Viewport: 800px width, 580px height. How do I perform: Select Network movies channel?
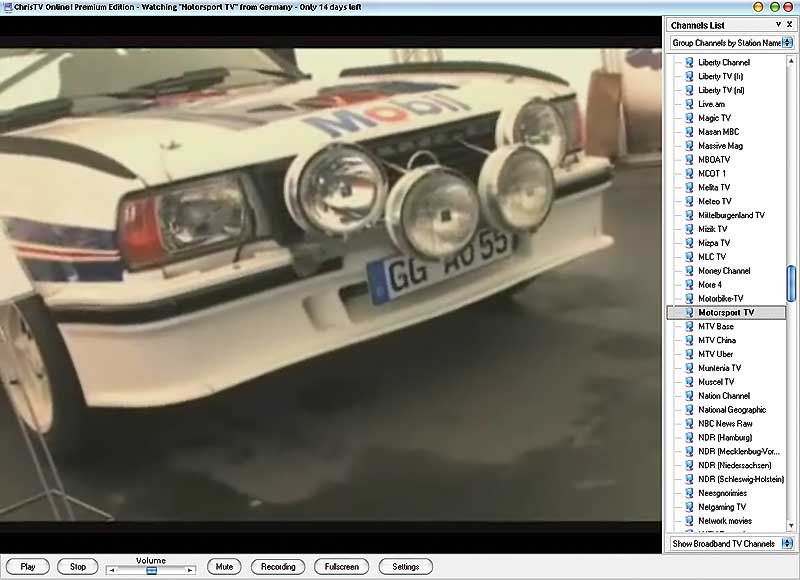point(725,521)
